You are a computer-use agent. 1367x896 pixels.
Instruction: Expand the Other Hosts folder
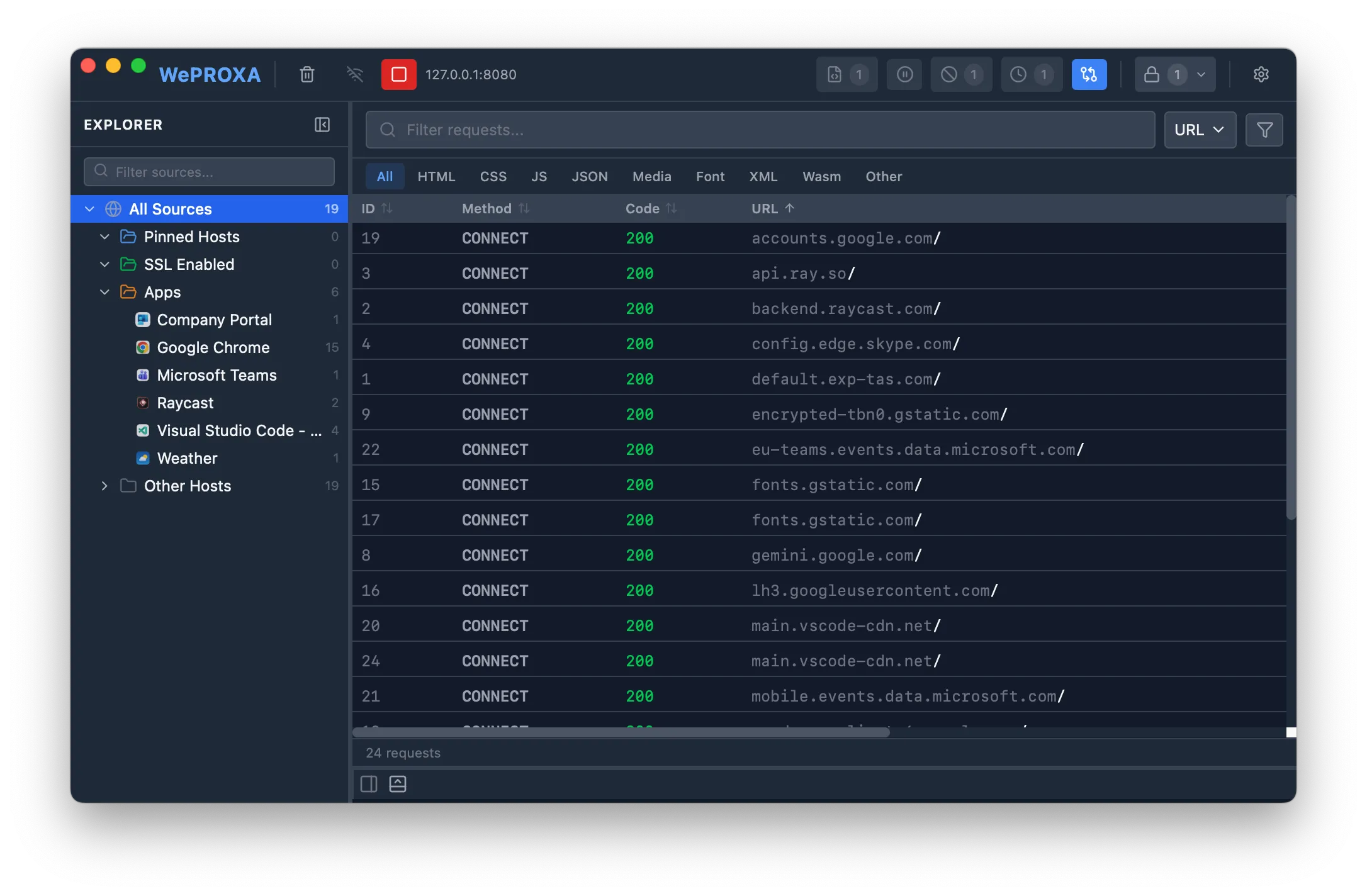click(x=104, y=486)
